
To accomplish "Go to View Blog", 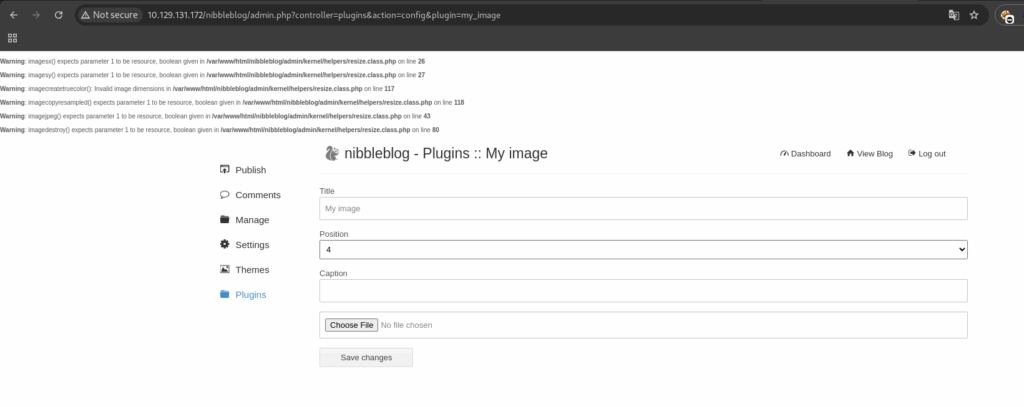I will pos(869,154).
